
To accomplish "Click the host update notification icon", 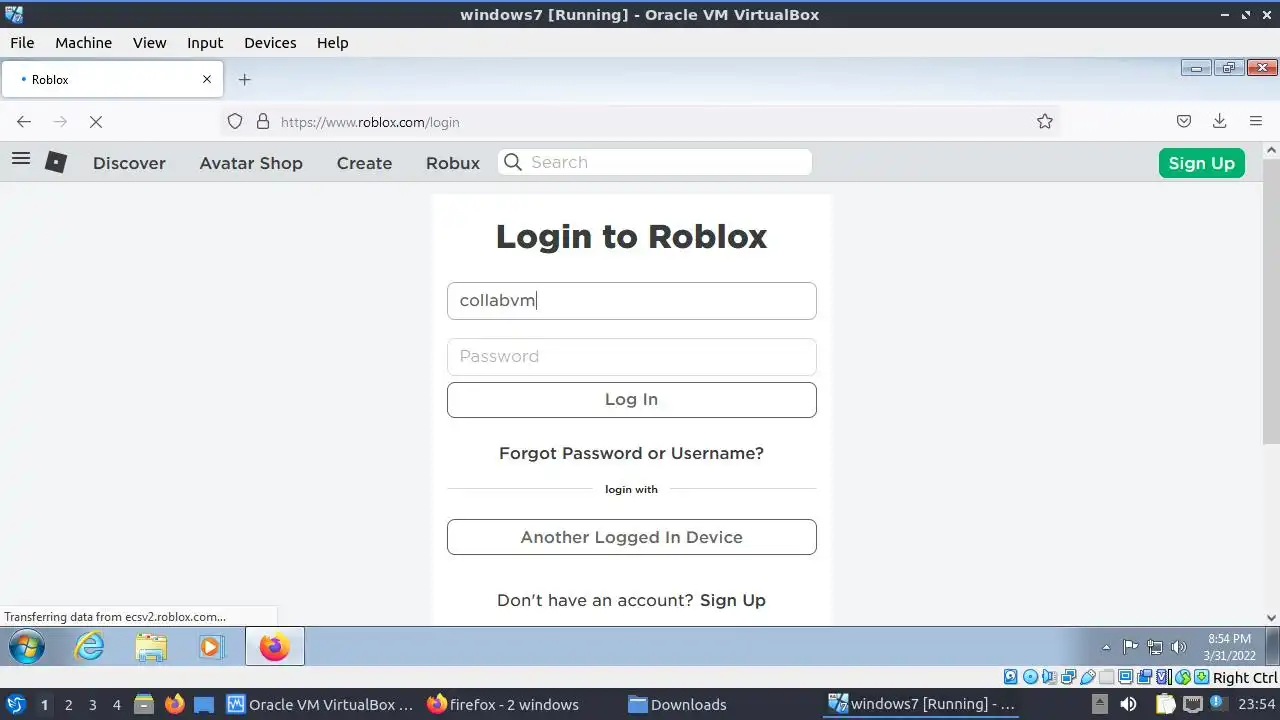I will pyautogui.click(x=1219, y=703).
